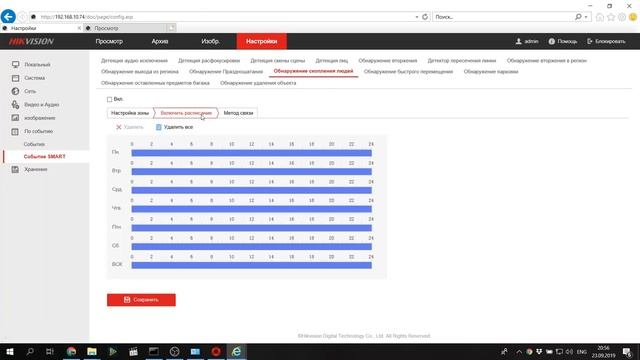Viewport: 640px width, 360px height.
Task: Click the Logout/lock icon in header
Action: (589, 41)
